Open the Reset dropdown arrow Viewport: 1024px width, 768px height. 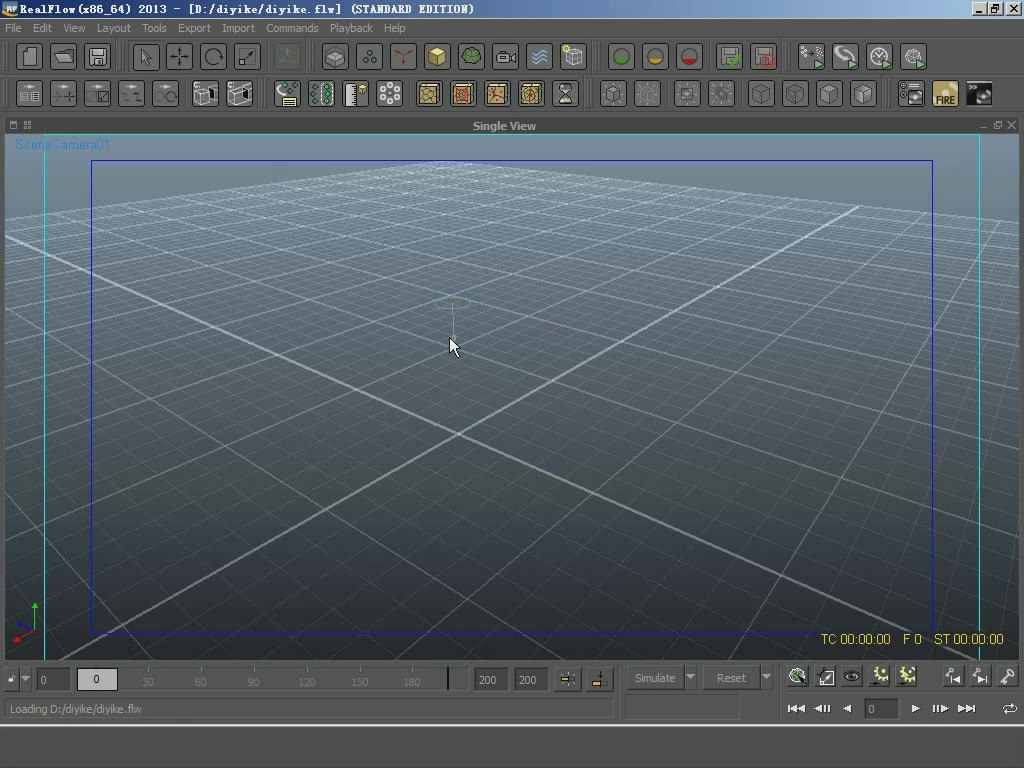(x=767, y=677)
